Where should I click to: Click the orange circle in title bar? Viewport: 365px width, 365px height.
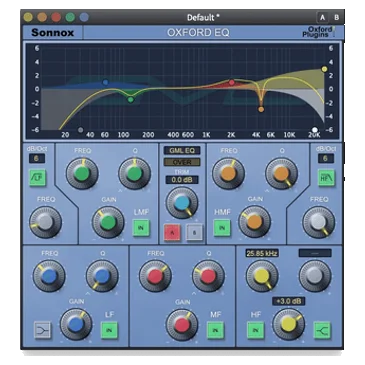tap(42, 17)
